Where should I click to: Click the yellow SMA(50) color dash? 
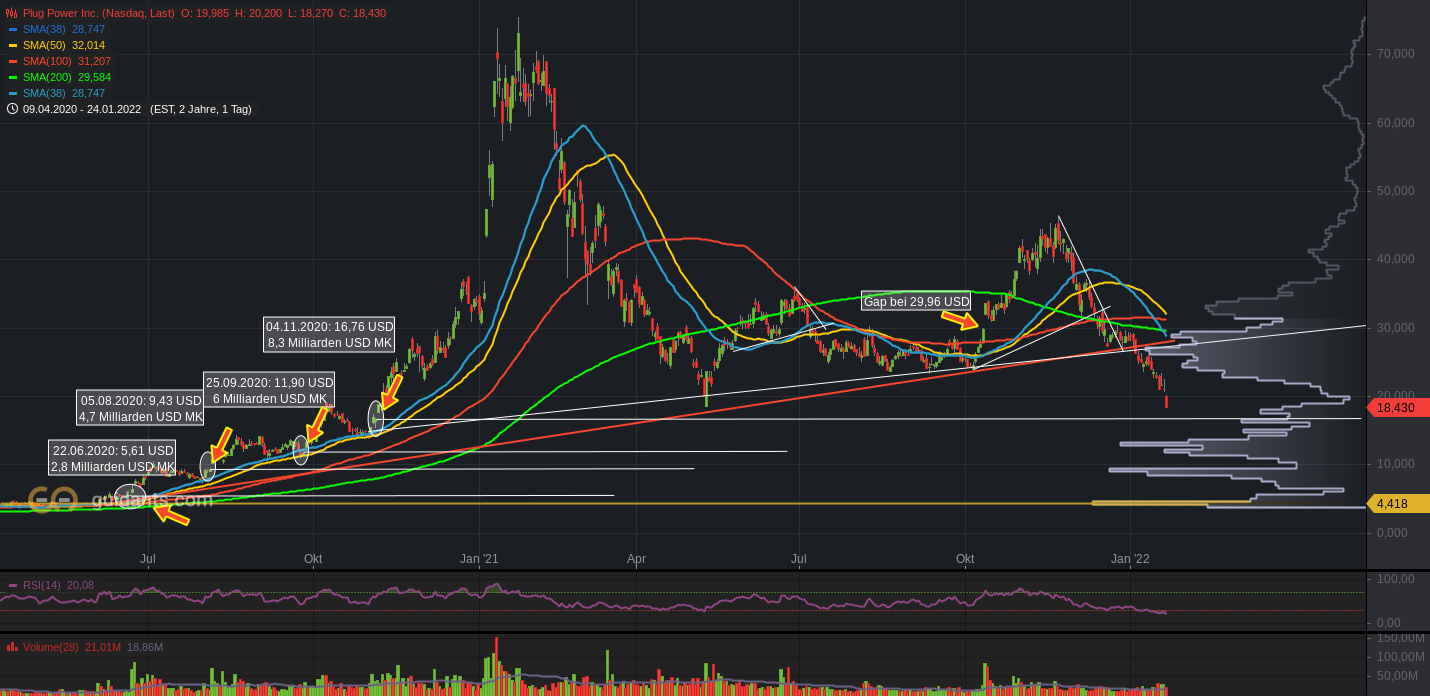(13, 45)
